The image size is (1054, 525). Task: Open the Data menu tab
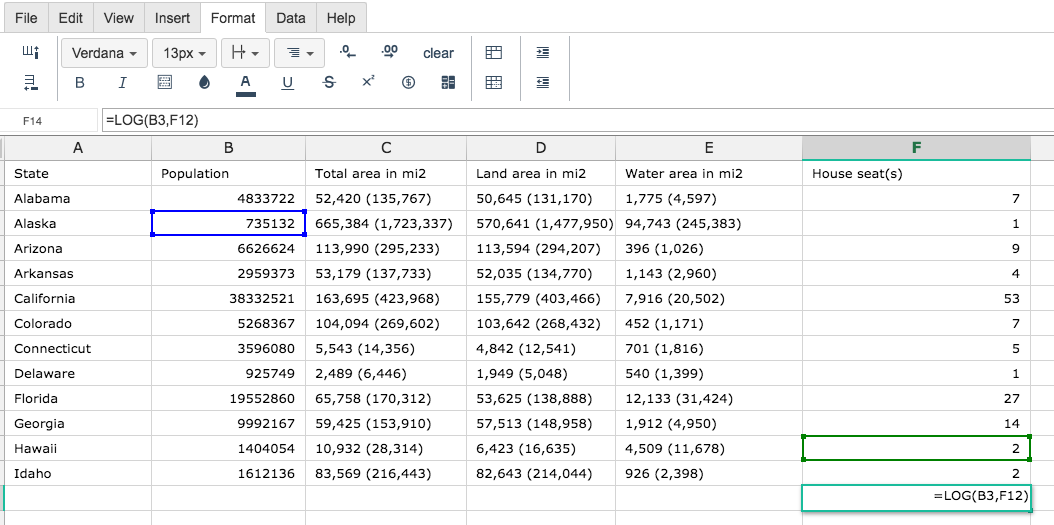290,18
